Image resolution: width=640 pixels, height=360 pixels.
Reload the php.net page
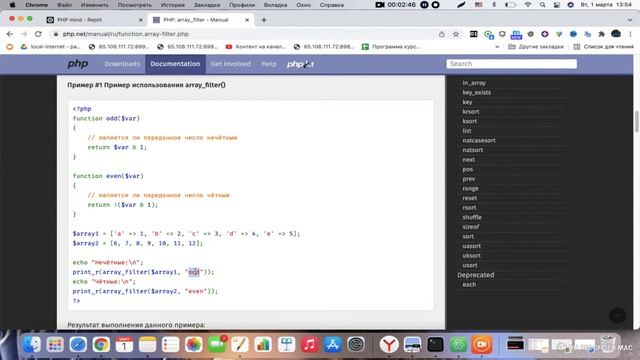[x=38, y=34]
